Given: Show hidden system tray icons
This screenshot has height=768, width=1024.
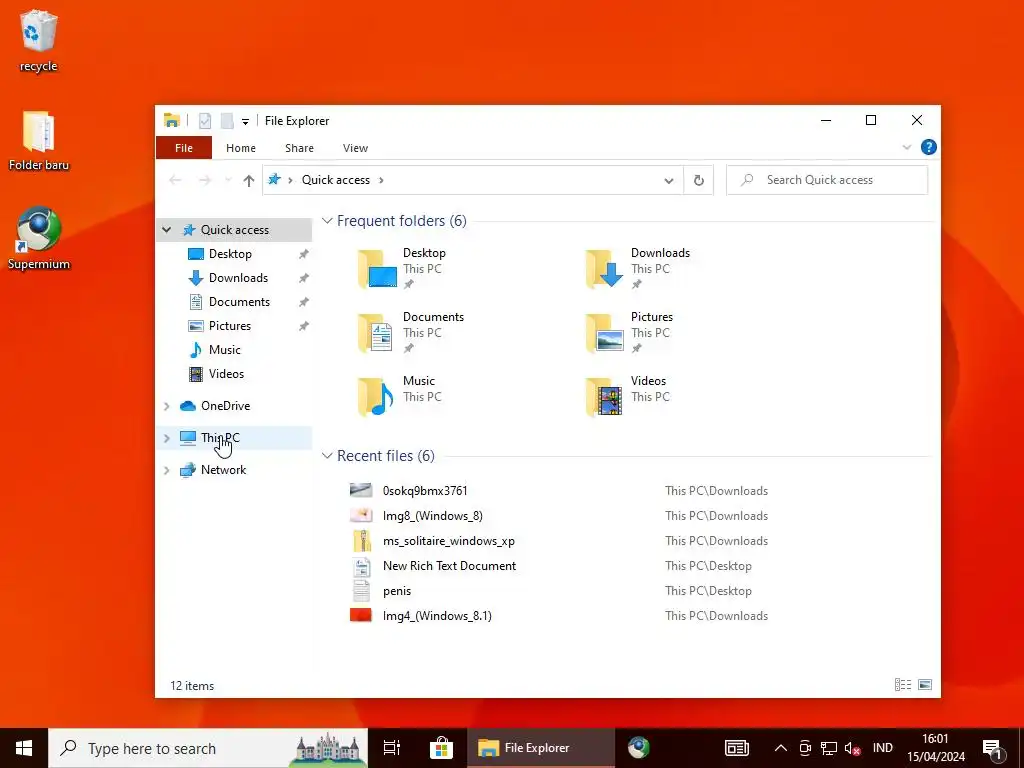Looking at the screenshot, I should 780,748.
